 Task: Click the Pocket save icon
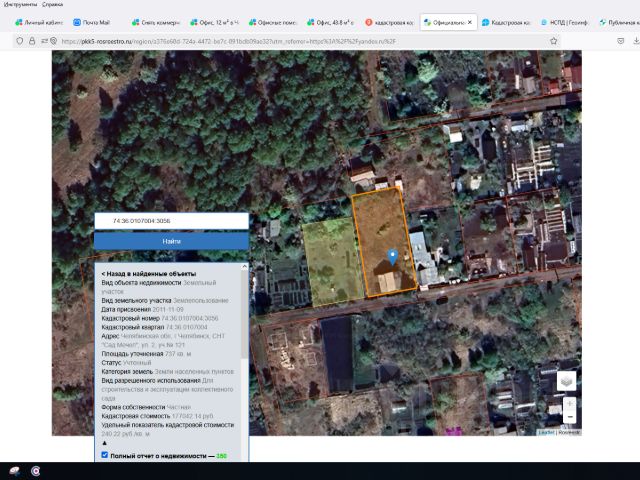click(x=620, y=41)
